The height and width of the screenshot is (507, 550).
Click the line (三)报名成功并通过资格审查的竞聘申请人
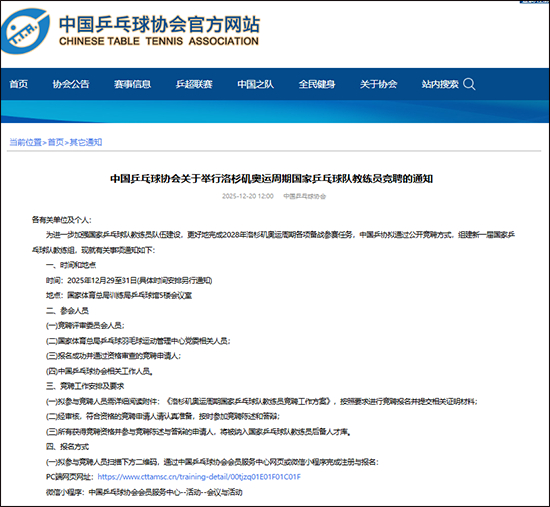[113, 356]
